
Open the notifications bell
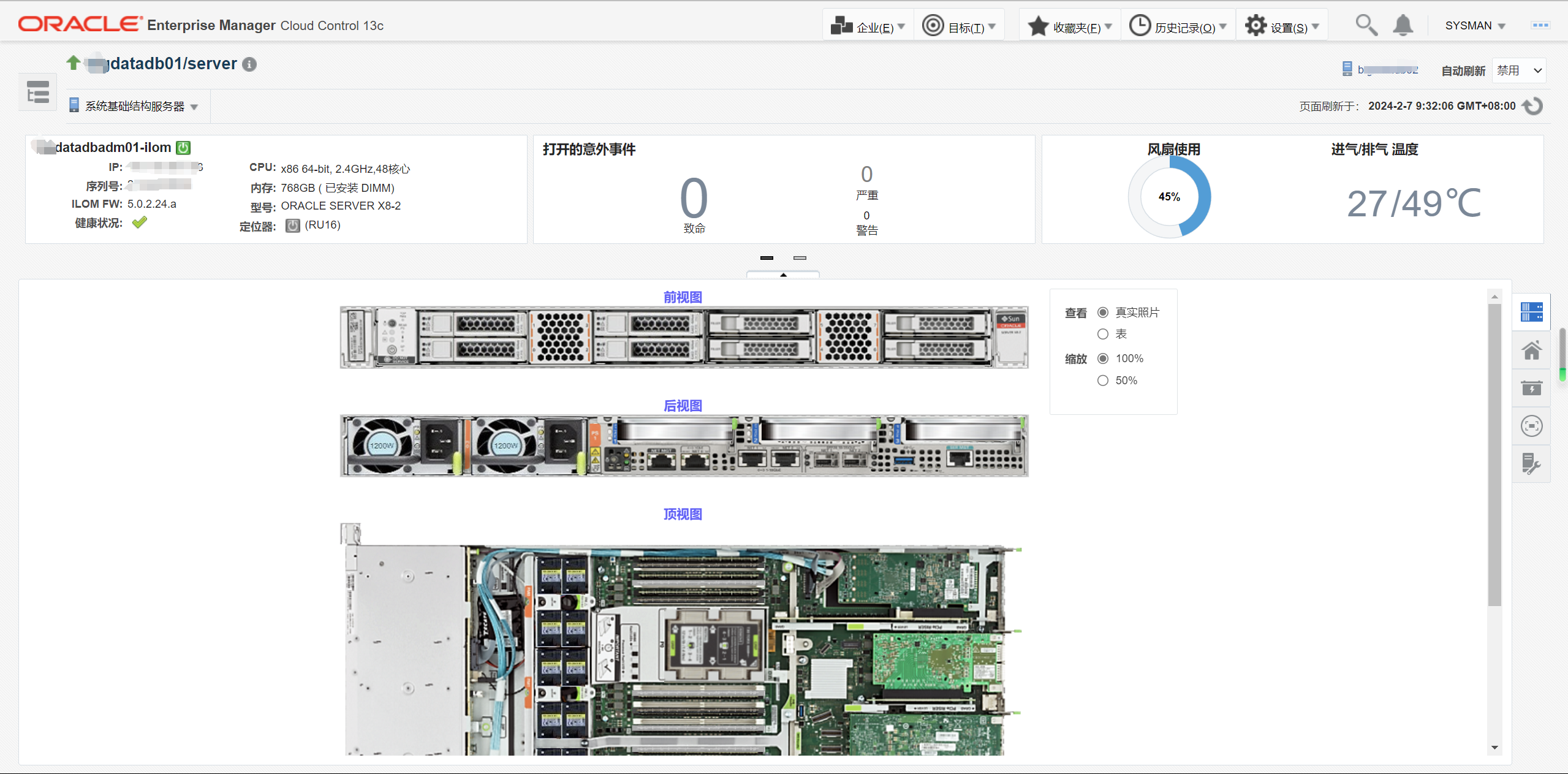click(1403, 26)
